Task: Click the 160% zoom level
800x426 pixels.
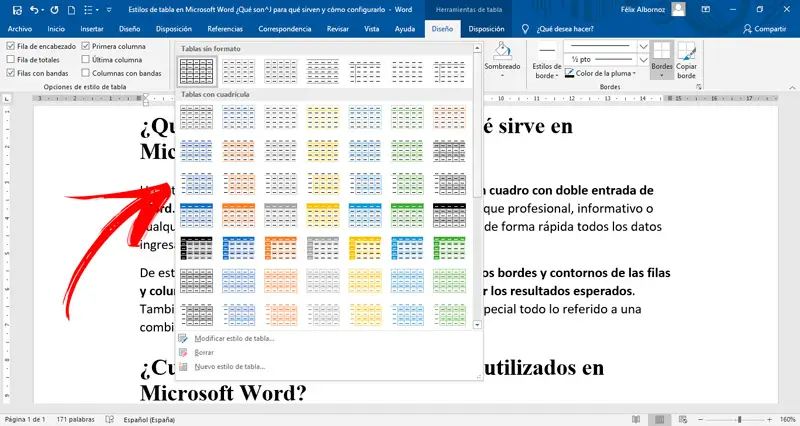Action: pos(787,419)
